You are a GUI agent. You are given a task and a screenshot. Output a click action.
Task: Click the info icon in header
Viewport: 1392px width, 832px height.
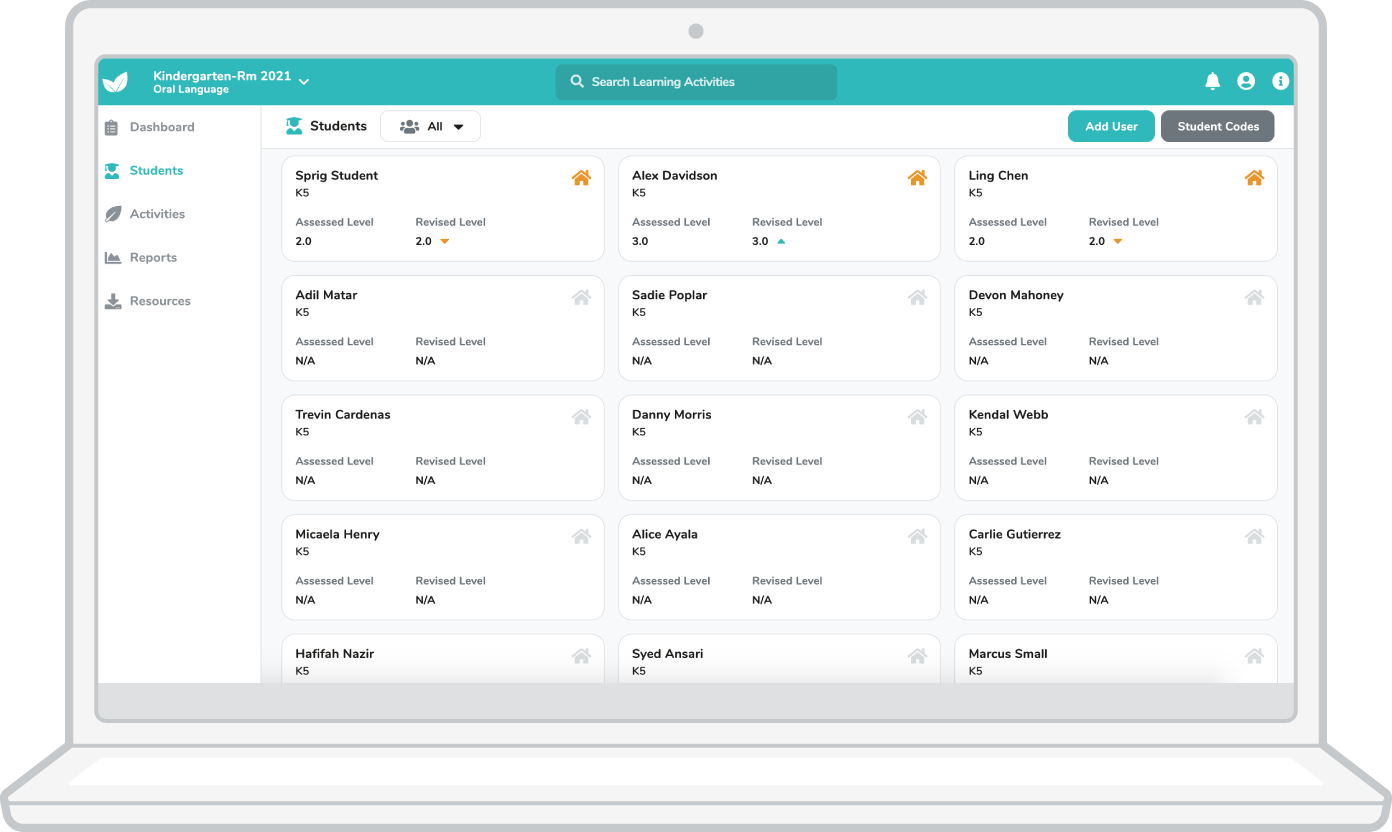click(1280, 82)
